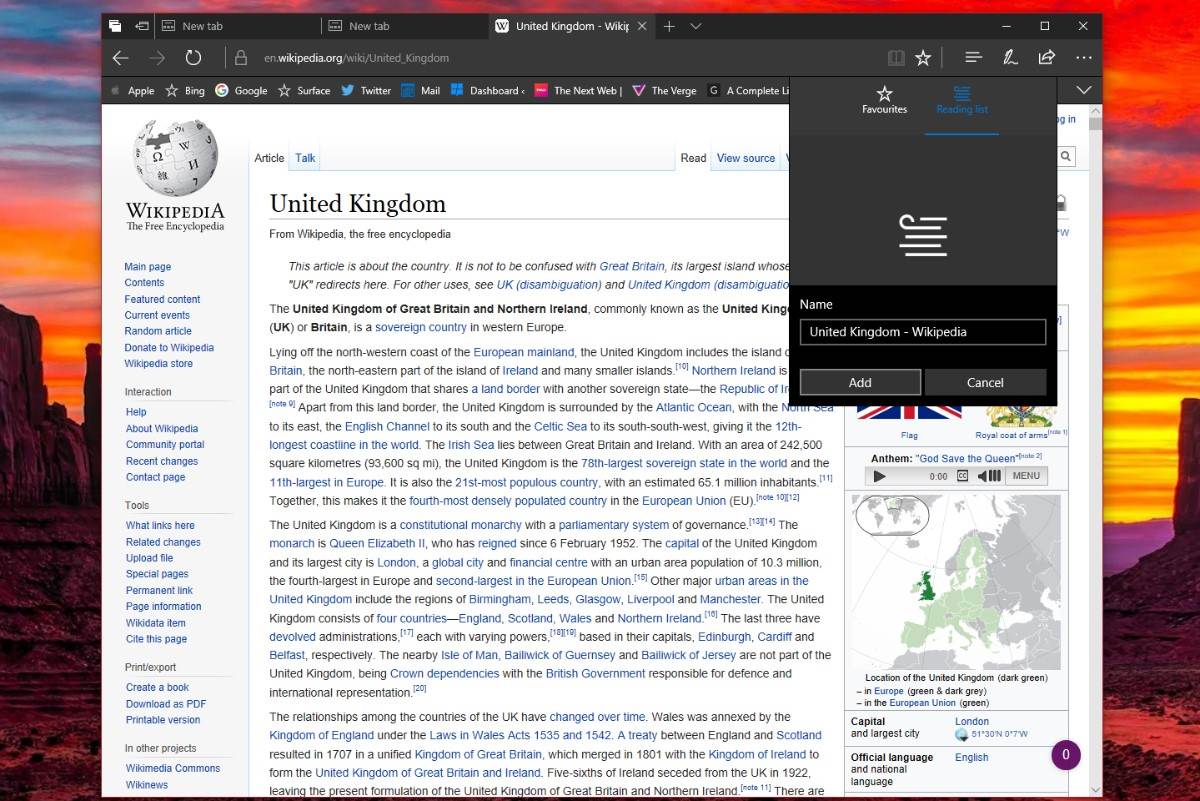Open the Hub three-lines icon

click(x=973, y=58)
